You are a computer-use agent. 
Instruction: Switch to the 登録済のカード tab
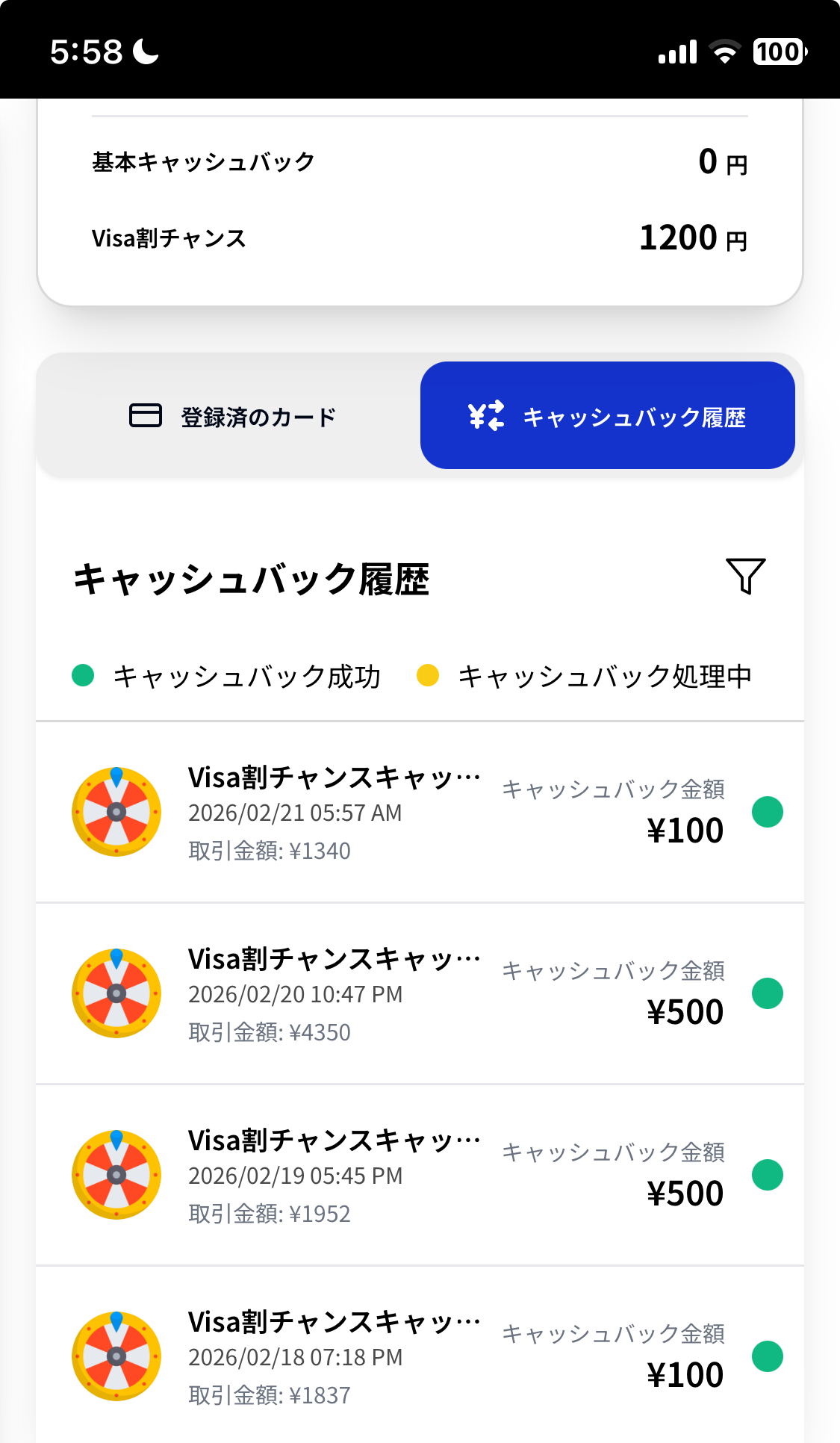coord(231,416)
